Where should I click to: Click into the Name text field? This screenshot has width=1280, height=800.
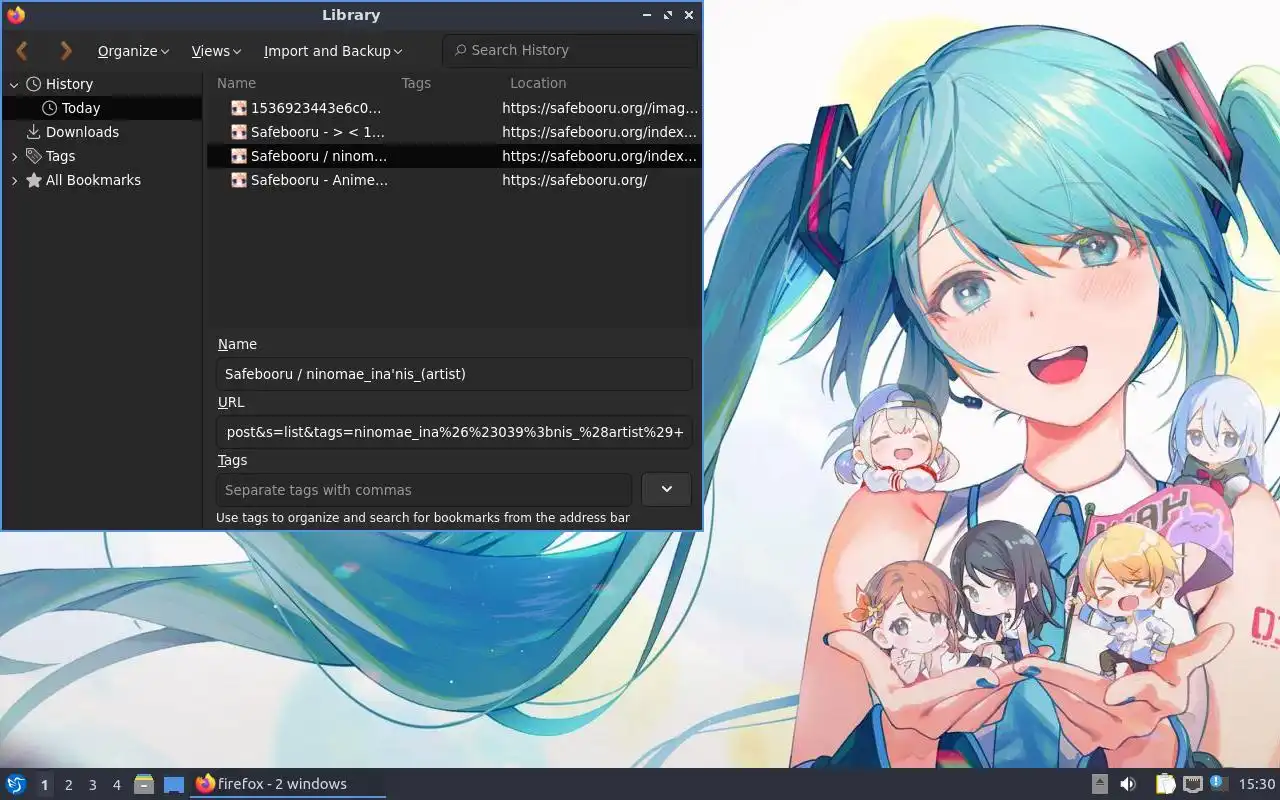(454, 374)
